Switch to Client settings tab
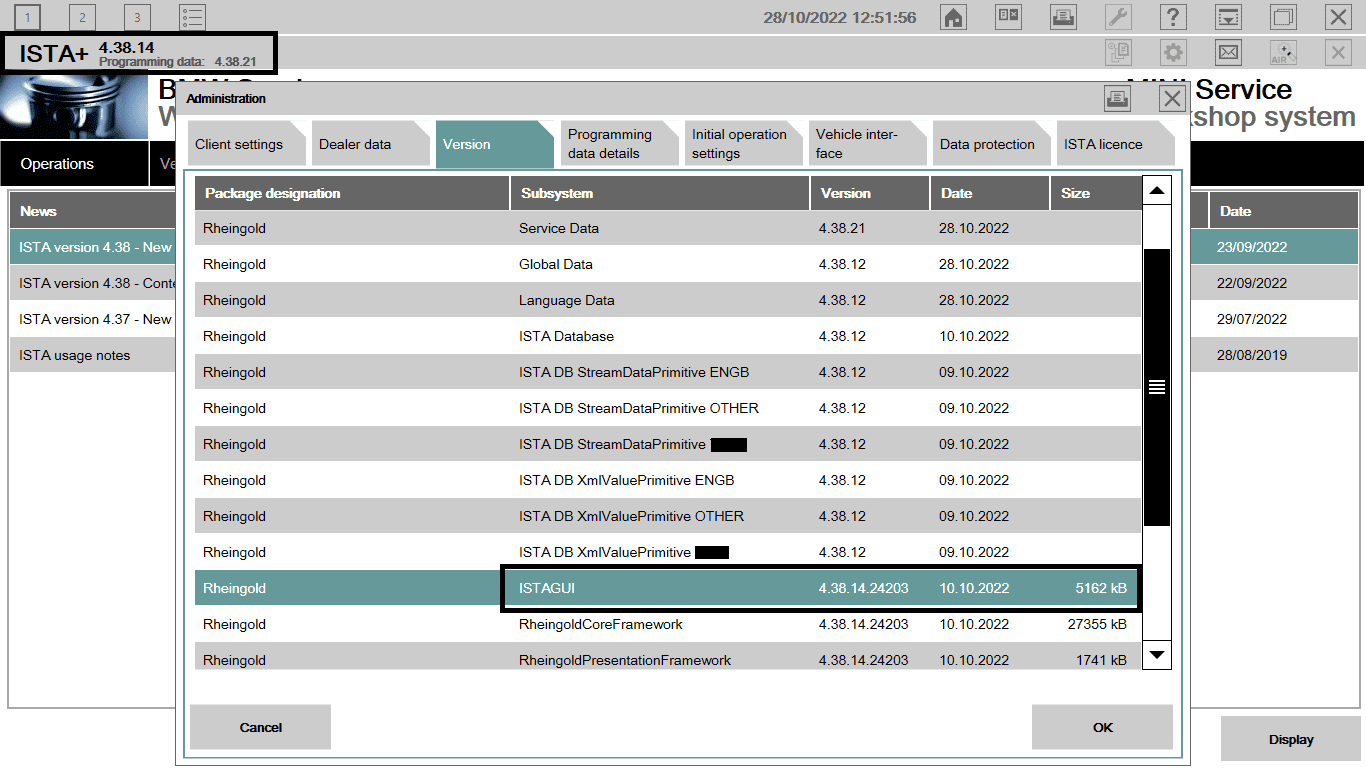 (x=246, y=144)
